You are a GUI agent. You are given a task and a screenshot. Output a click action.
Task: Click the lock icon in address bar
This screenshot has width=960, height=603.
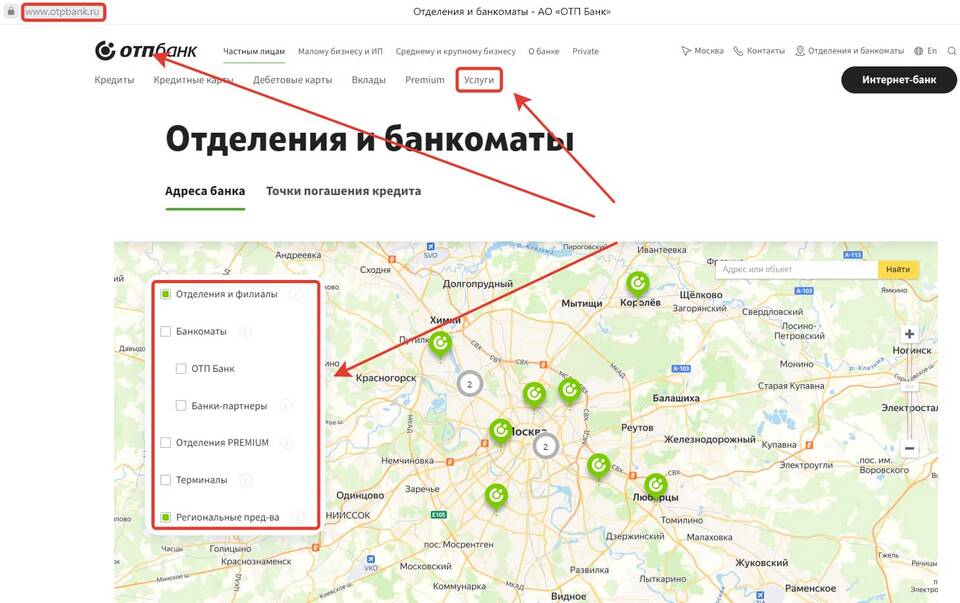click(10, 12)
